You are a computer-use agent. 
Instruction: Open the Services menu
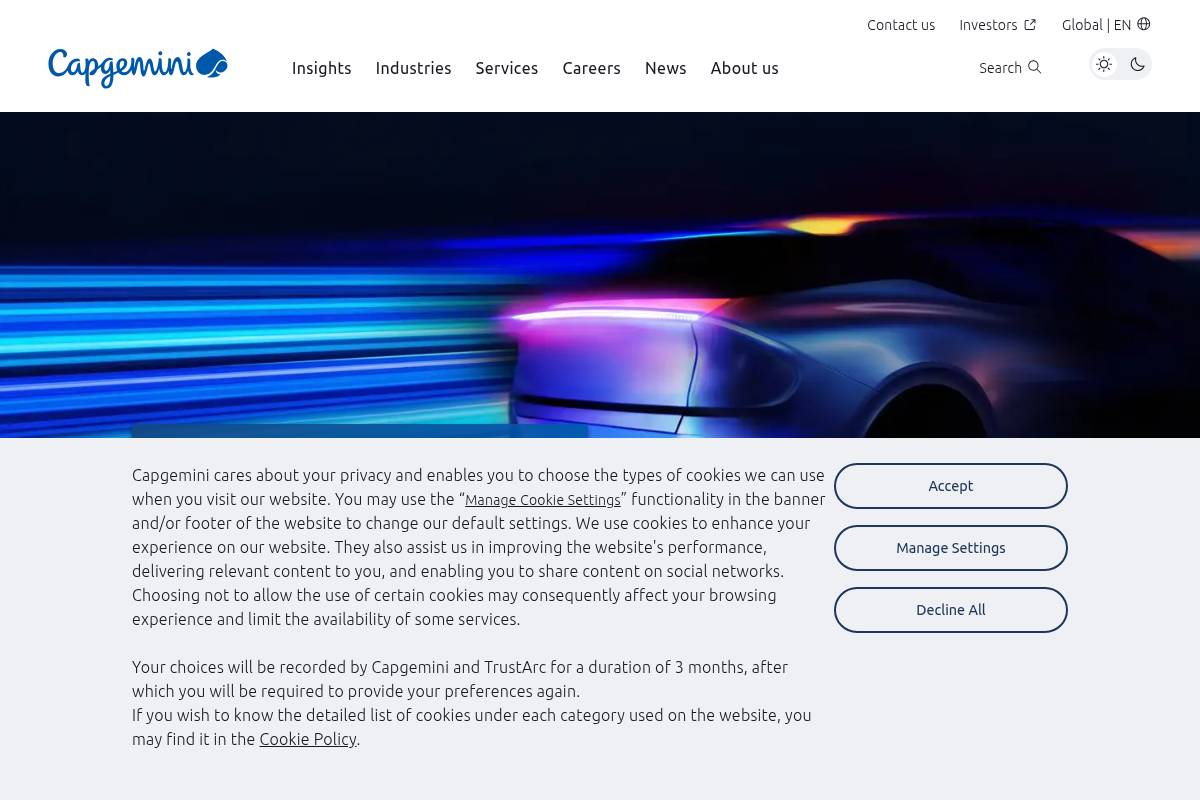(507, 68)
